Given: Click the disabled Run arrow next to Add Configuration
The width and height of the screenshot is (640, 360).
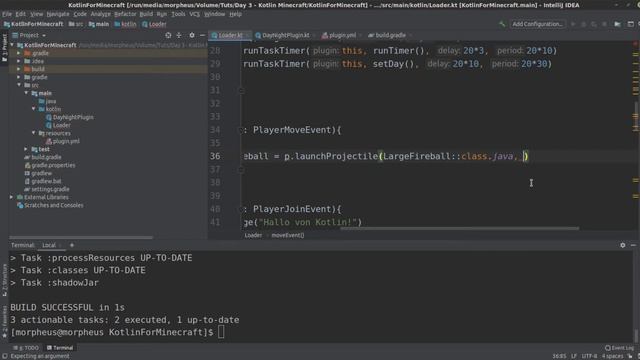Looking at the screenshot, I should click(573, 24).
